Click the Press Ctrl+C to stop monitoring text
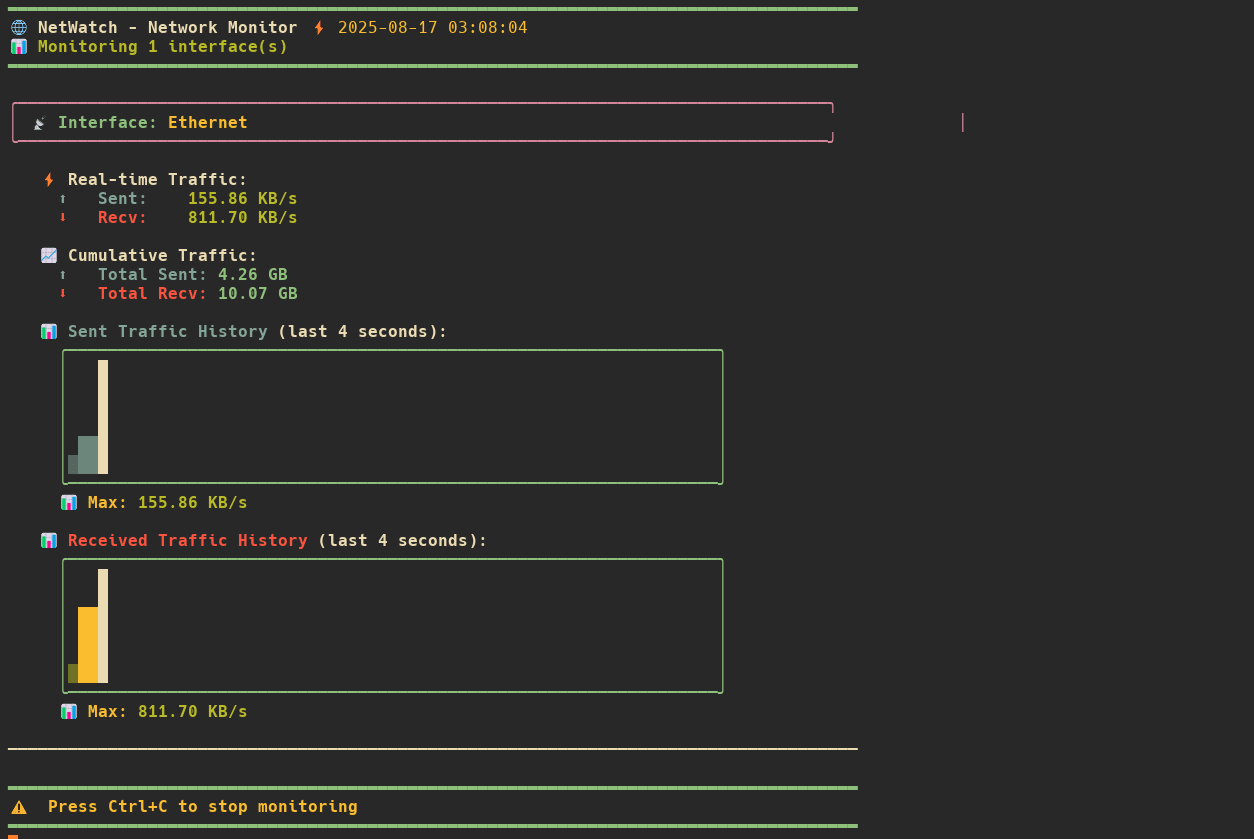Image resolution: width=1254 pixels, height=839 pixels. pyautogui.click(x=202, y=806)
